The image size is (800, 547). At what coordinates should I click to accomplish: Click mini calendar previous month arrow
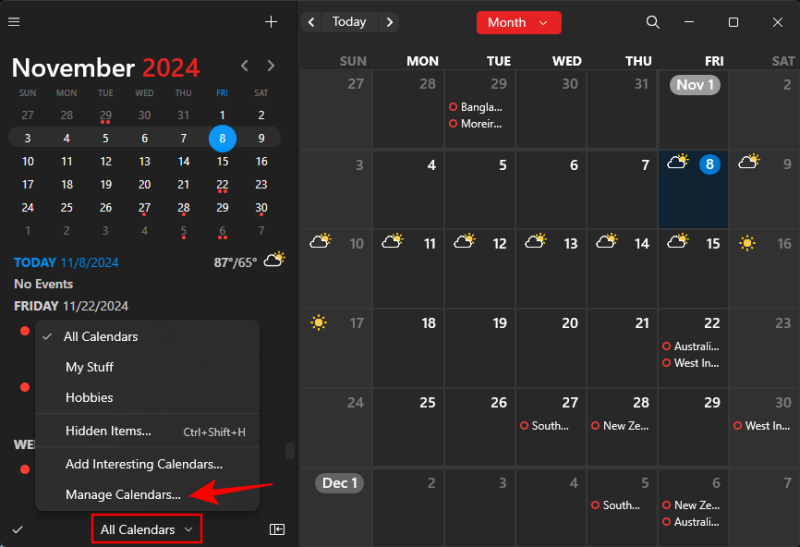pos(245,66)
